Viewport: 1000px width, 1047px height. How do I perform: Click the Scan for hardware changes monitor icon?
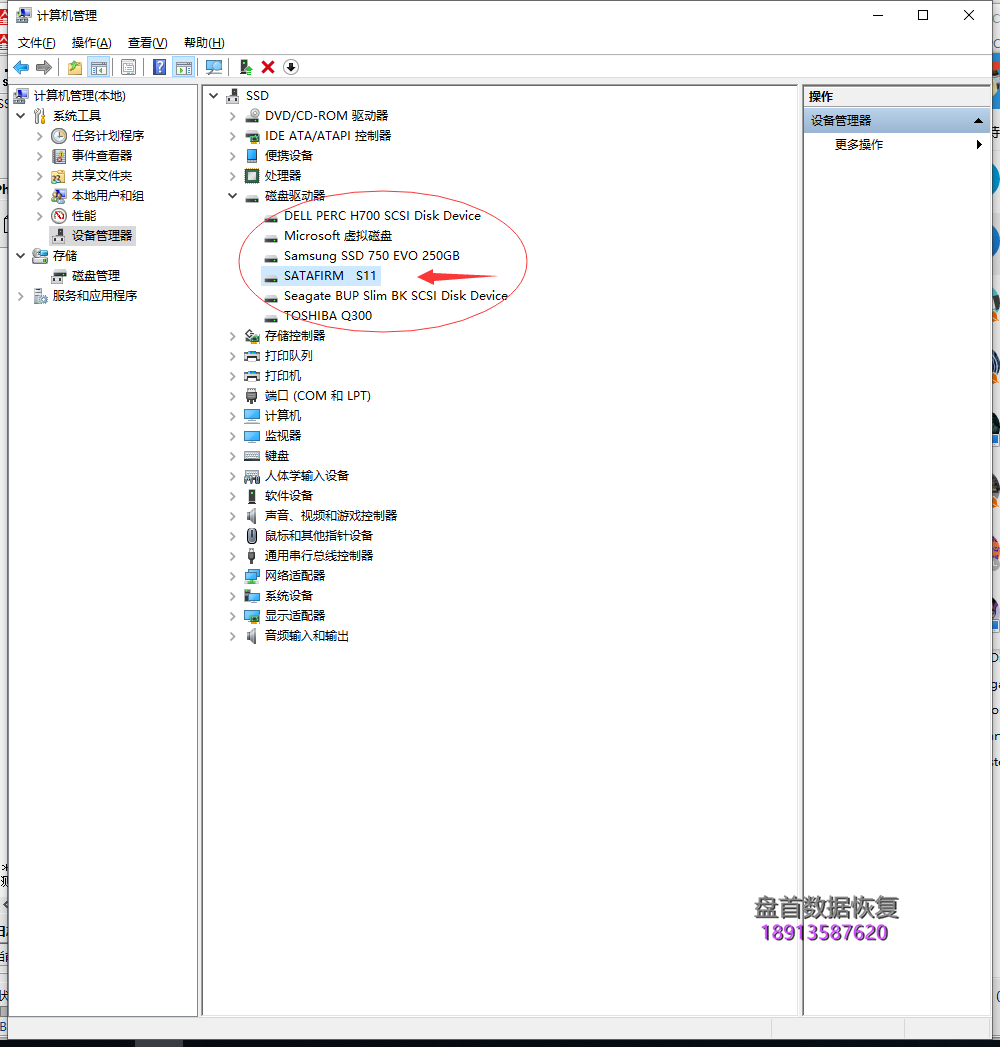pyautogui.click(x=214, y=67)
